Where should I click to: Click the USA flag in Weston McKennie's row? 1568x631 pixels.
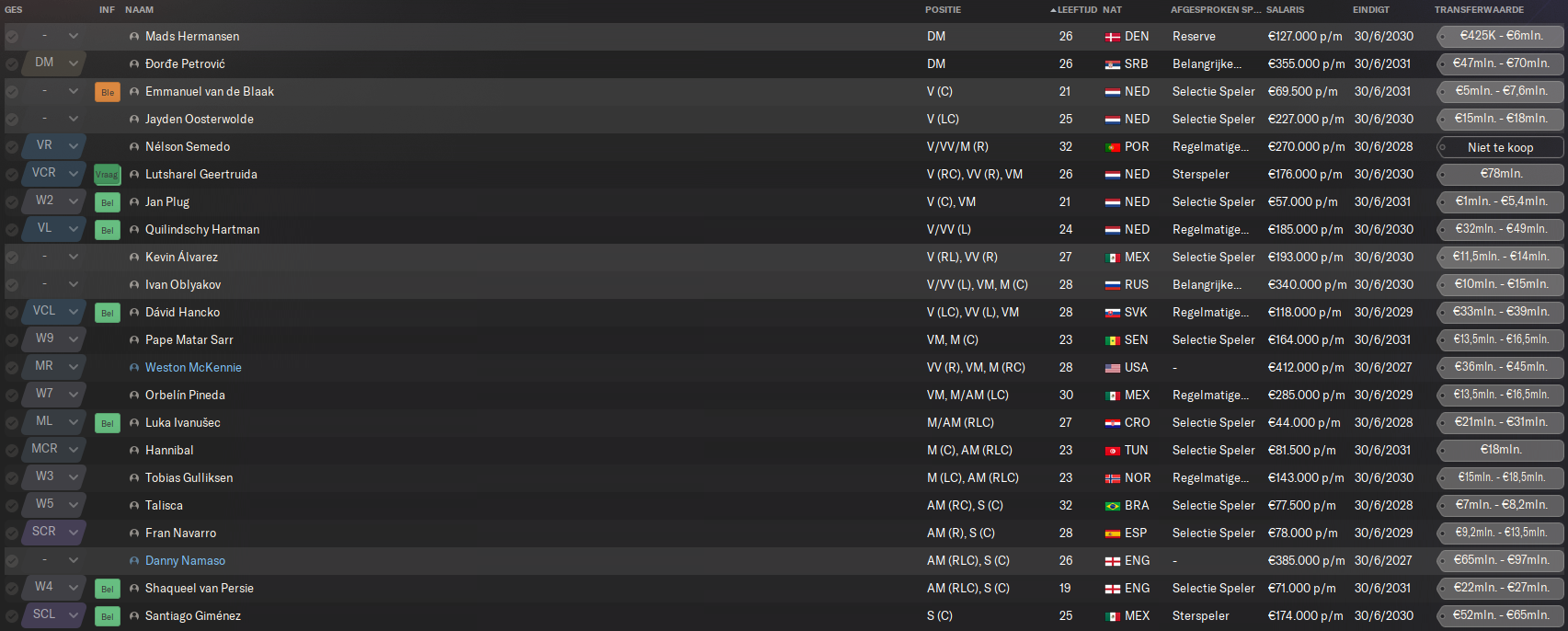pos(1113,368)
